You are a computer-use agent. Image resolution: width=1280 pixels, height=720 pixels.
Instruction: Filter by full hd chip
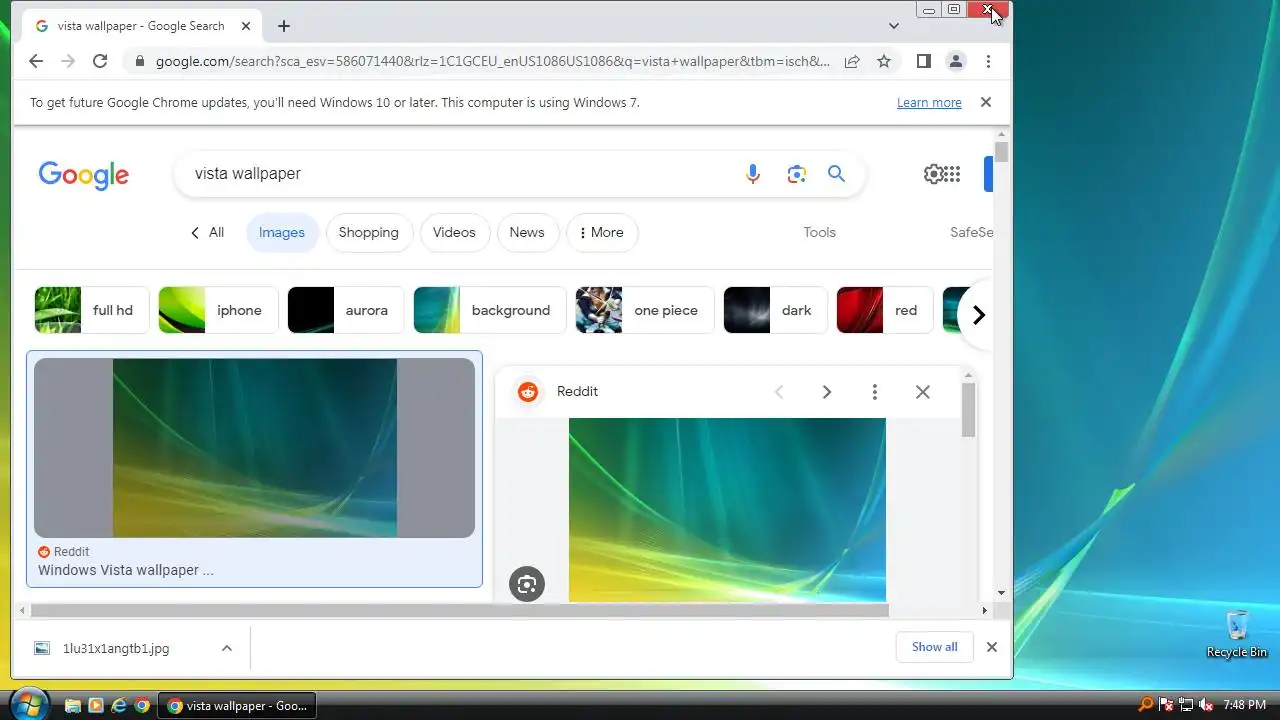click(92, 310)
